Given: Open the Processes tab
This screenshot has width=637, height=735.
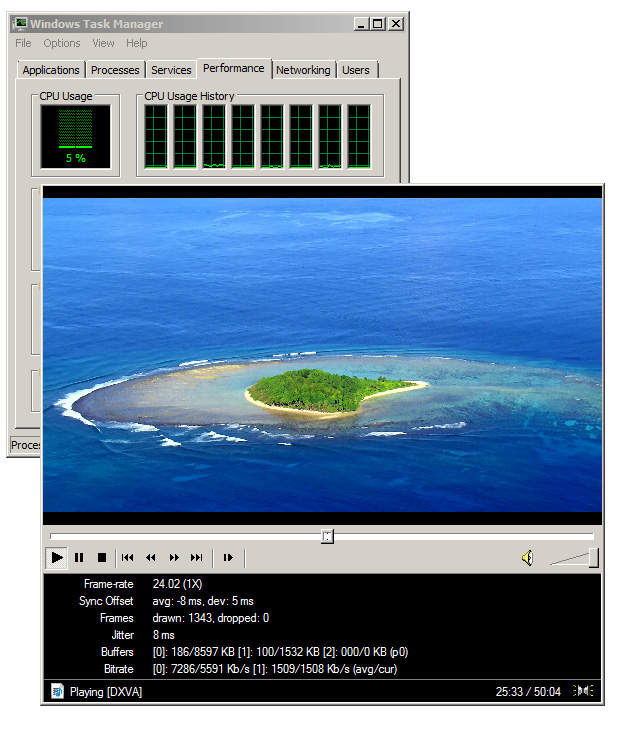Looking at the screenshot, I should point(115,70).
